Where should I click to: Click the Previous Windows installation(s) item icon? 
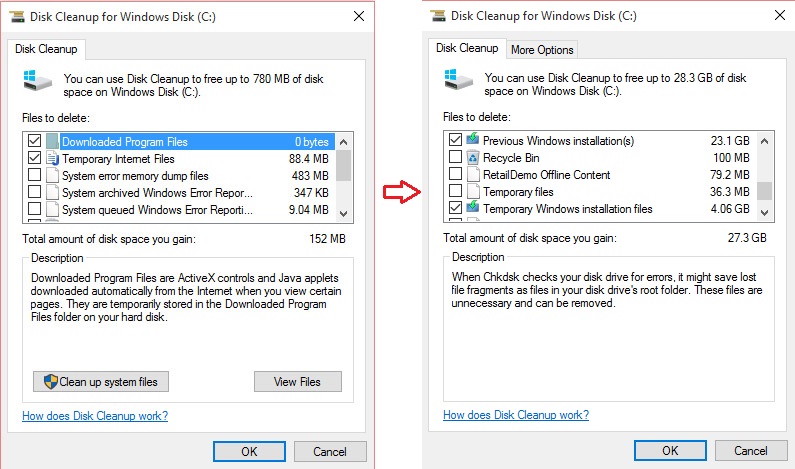point(473,141)
